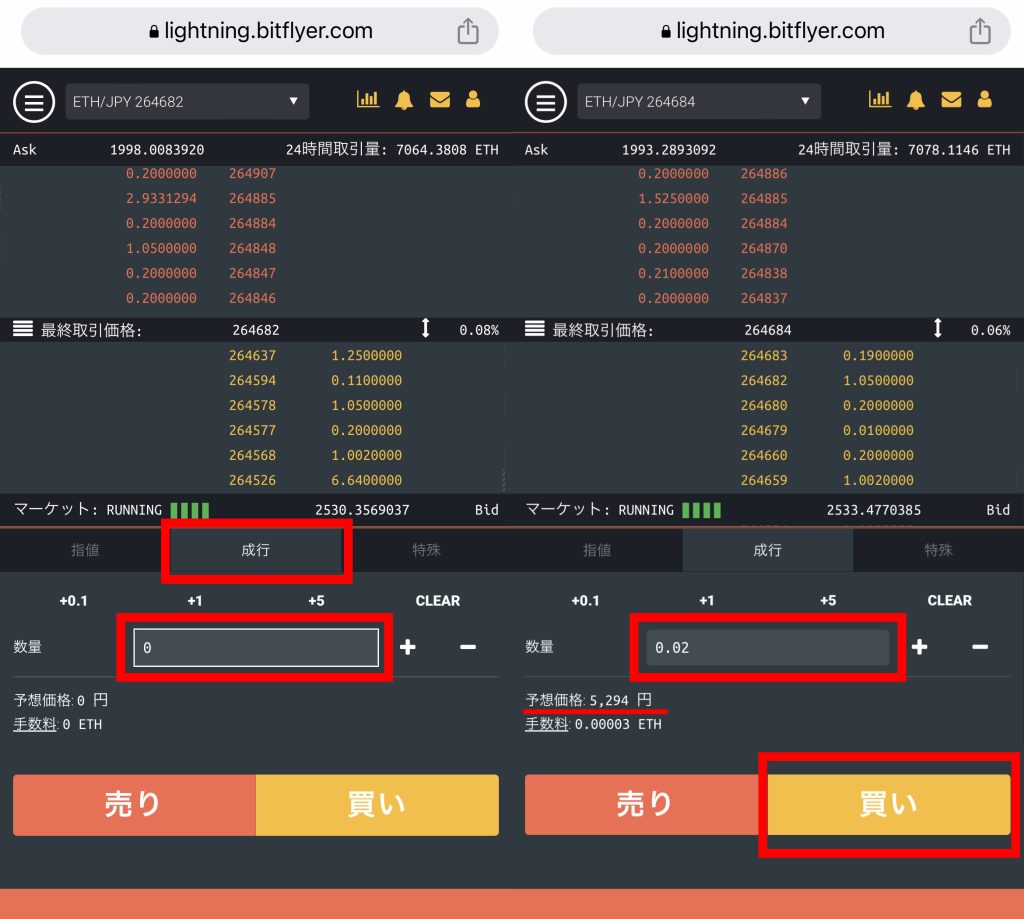The width and height of the screenshot is (1024, 919).
Task: Increase quantity with the plus stepper on the right screen
Action: tap(919, 647)
